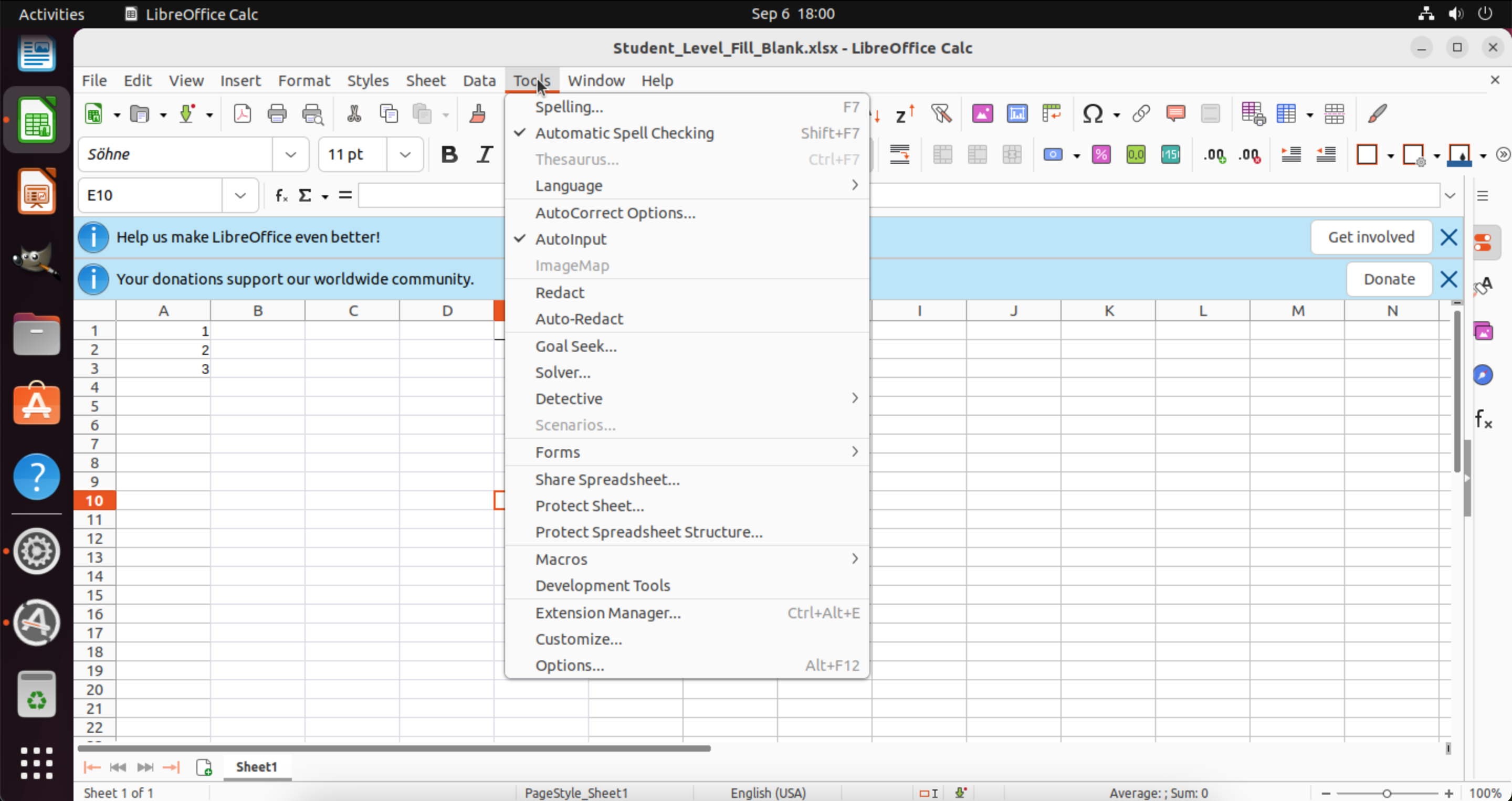Expand the font size dropdown
Viewport: 1512px width, 801px height.
click(x=405, y=154)
